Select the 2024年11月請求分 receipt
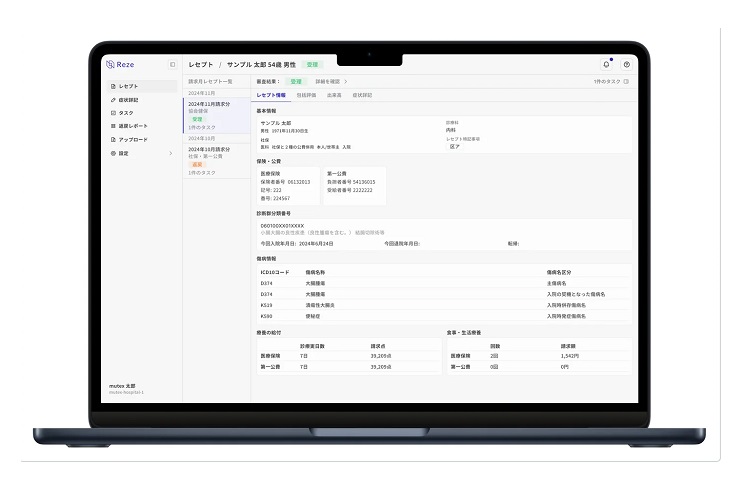The image size is (745, 497). tap(209, 104)
